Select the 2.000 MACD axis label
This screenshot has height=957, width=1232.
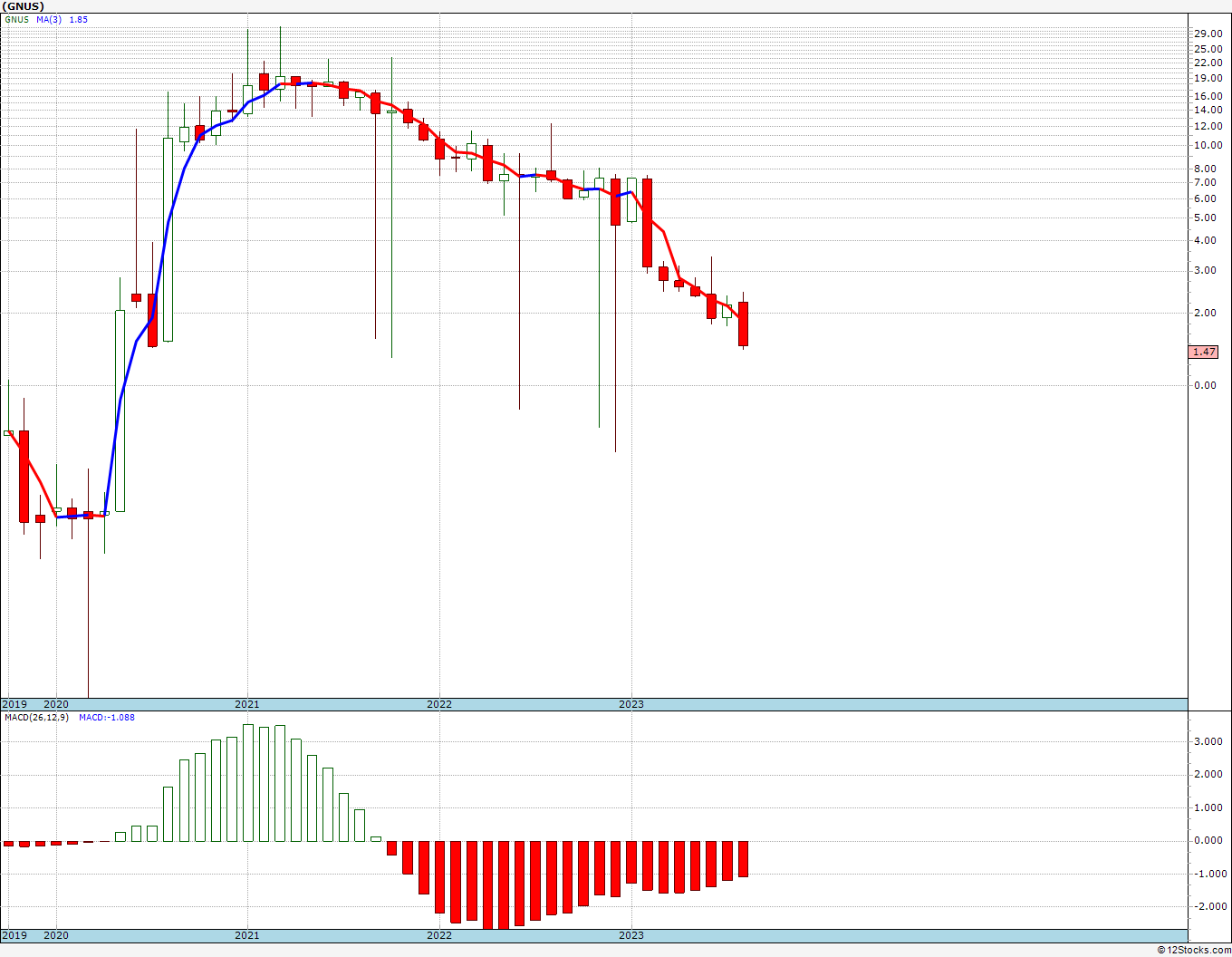1209,774
